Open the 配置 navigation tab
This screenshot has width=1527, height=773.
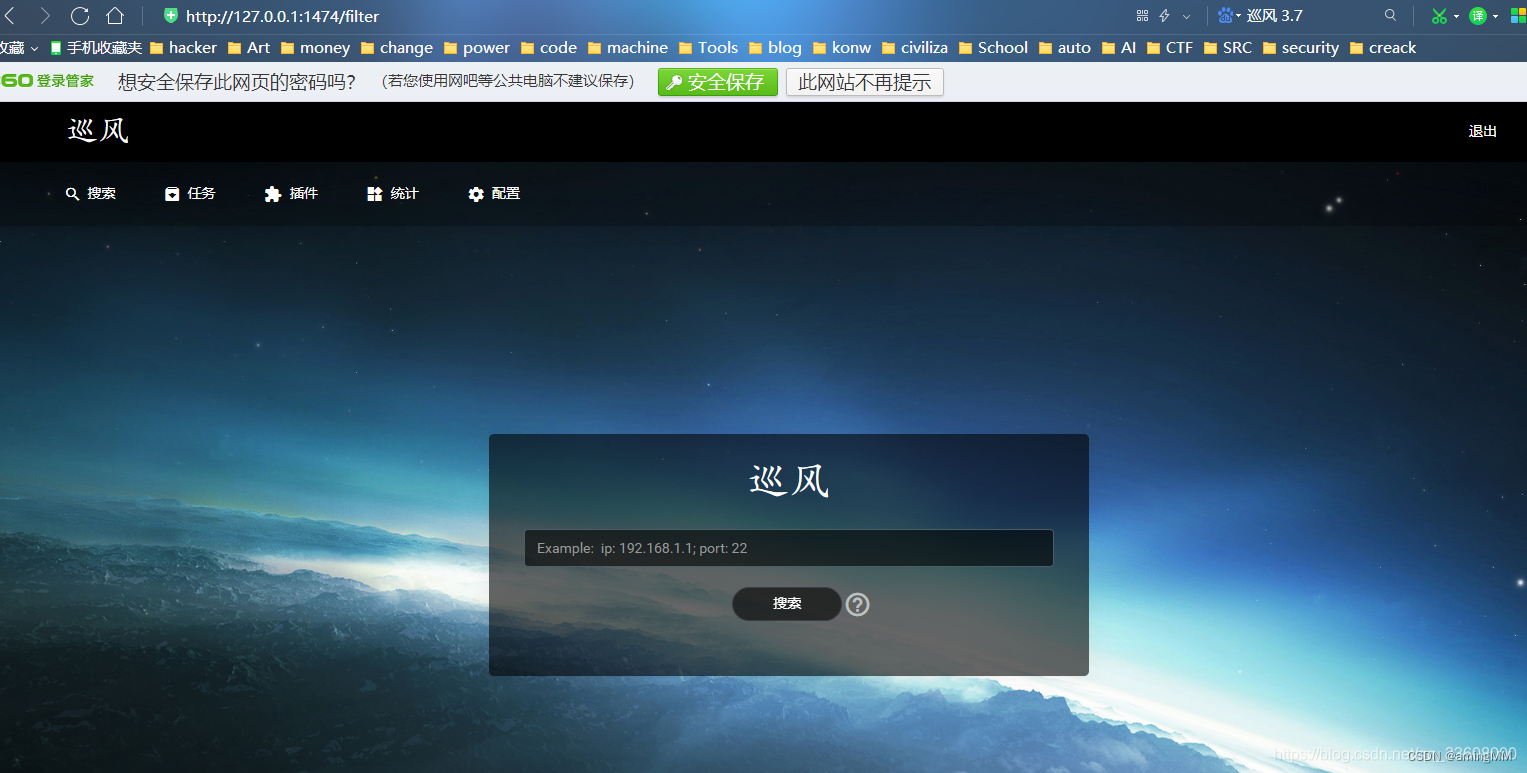coord(494,193)
